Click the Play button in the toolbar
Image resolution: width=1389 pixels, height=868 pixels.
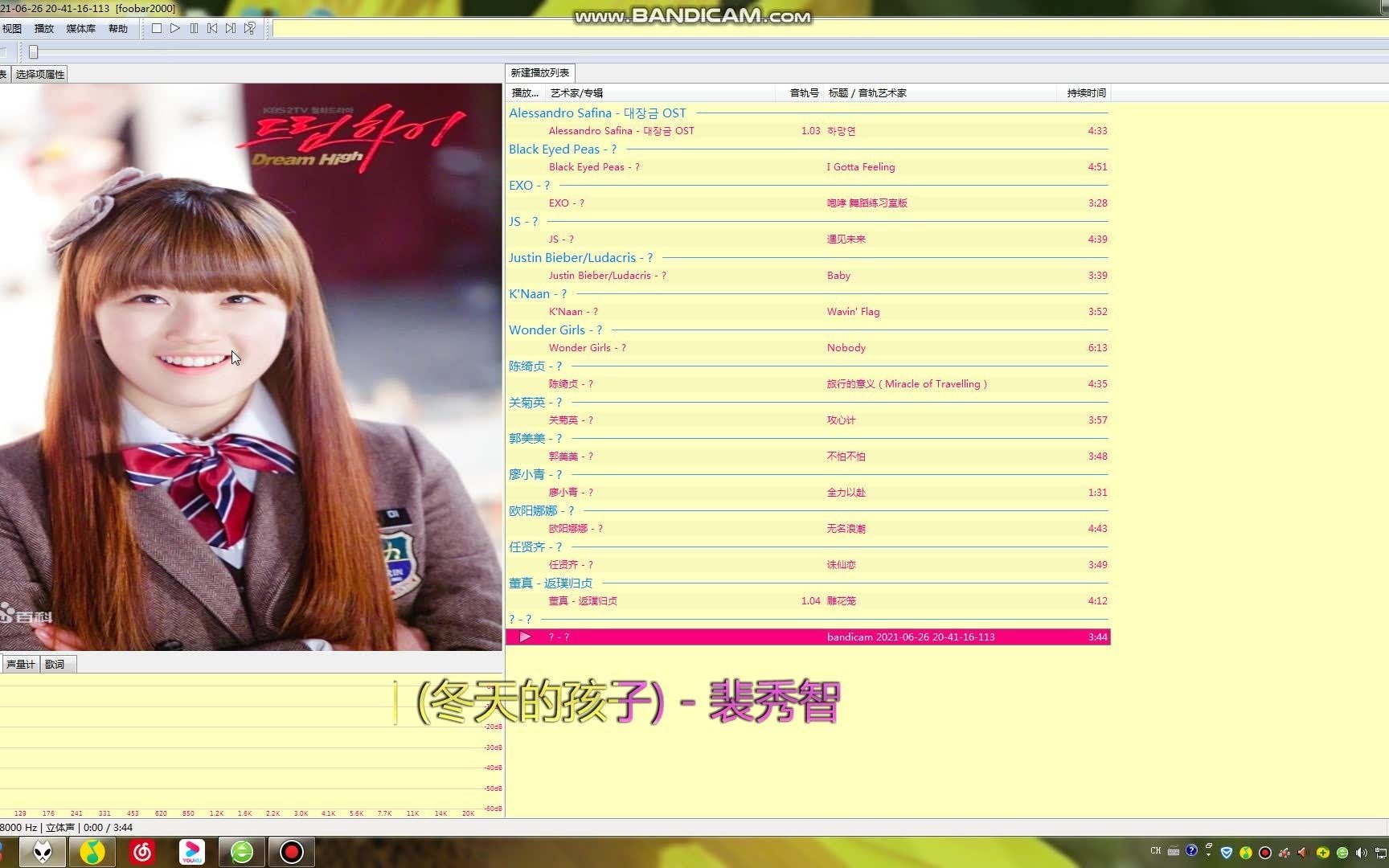175,28
